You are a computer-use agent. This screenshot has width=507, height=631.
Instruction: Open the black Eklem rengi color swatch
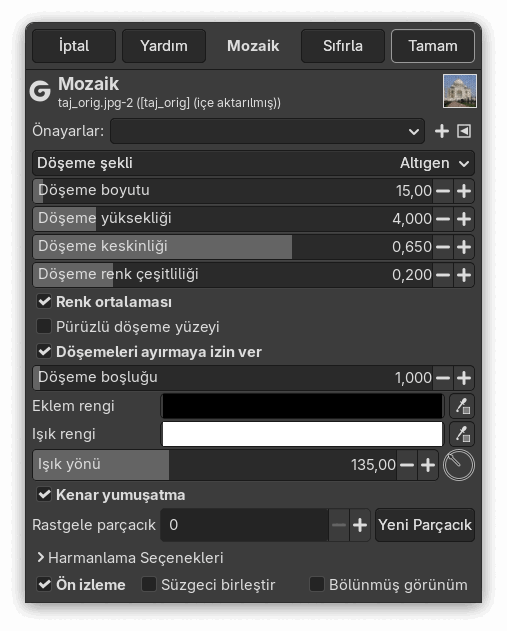(x=303, y=406)
